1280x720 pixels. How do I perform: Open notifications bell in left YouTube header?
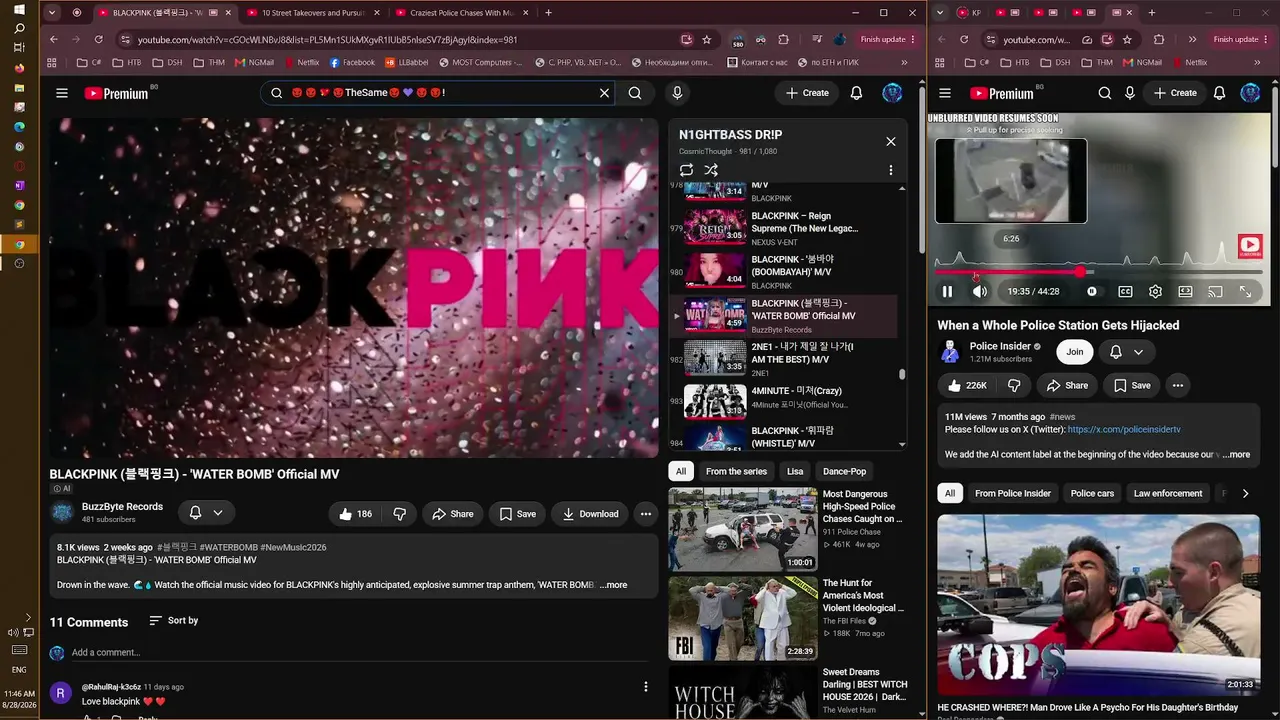point(856,93)
